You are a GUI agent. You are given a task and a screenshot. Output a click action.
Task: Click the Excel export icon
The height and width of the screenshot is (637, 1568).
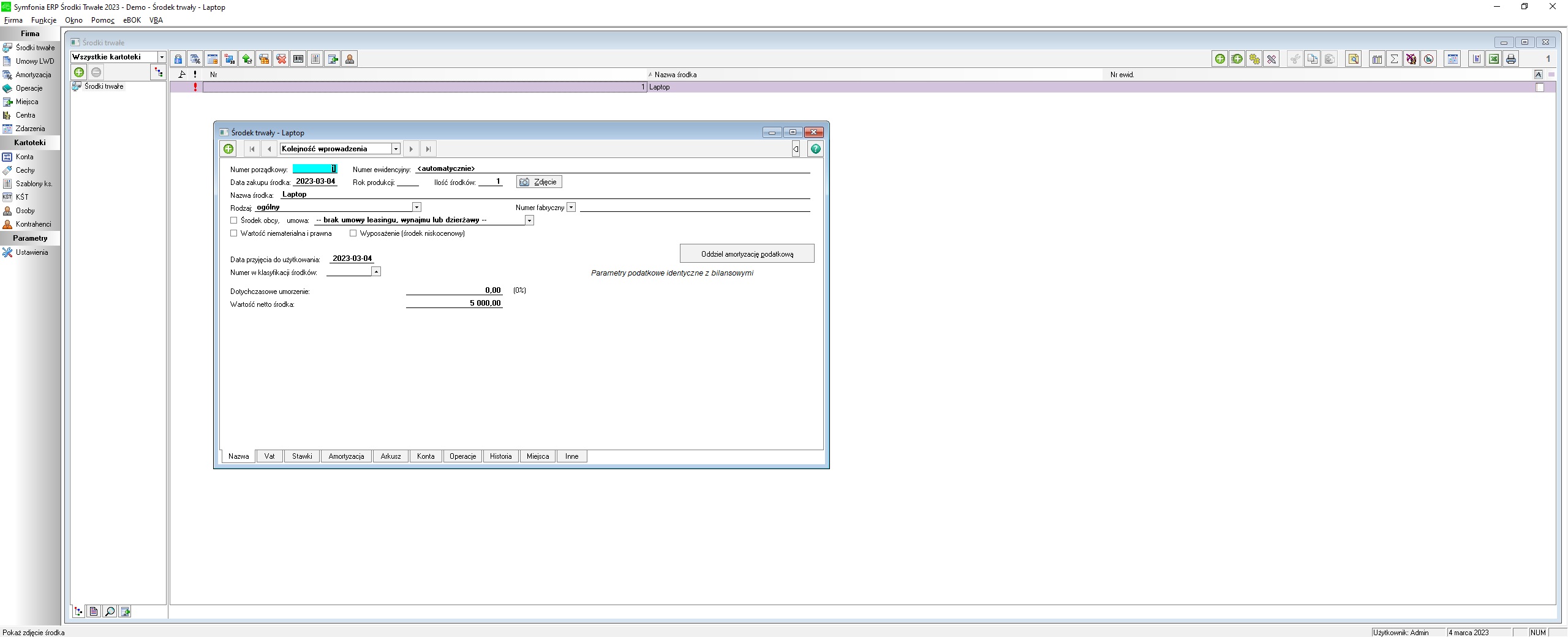(x=1494, y=59)
